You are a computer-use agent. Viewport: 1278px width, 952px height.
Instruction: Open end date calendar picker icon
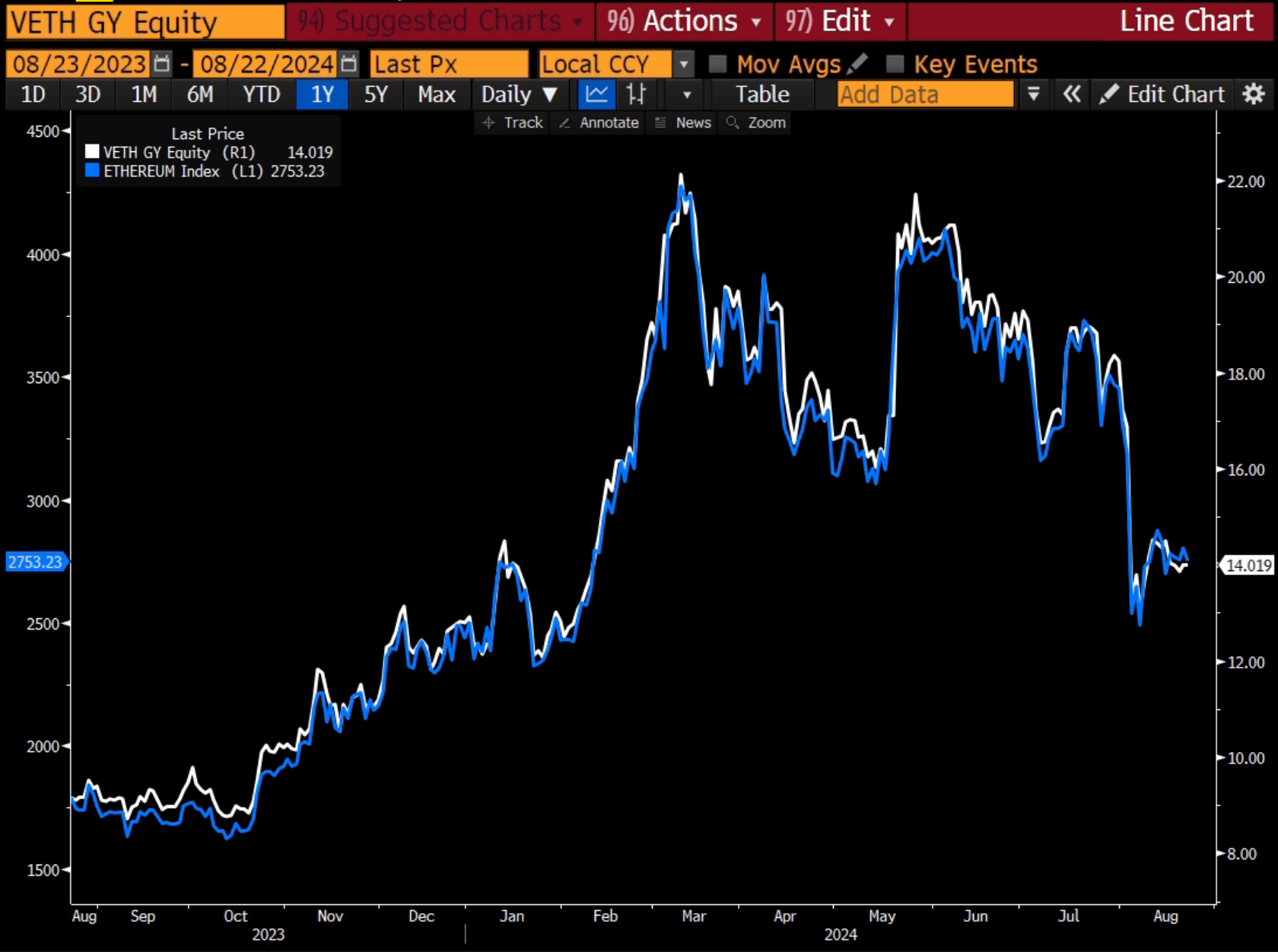(348, 64)
